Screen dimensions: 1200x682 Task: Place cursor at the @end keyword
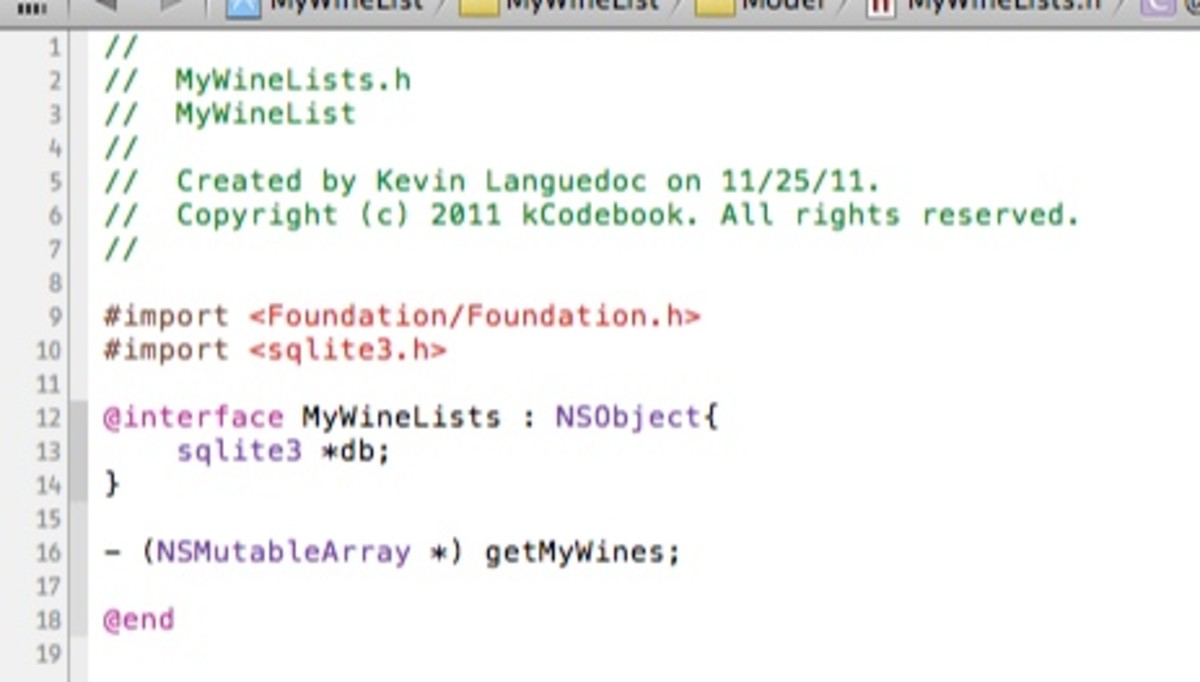(x=138, y=620)
